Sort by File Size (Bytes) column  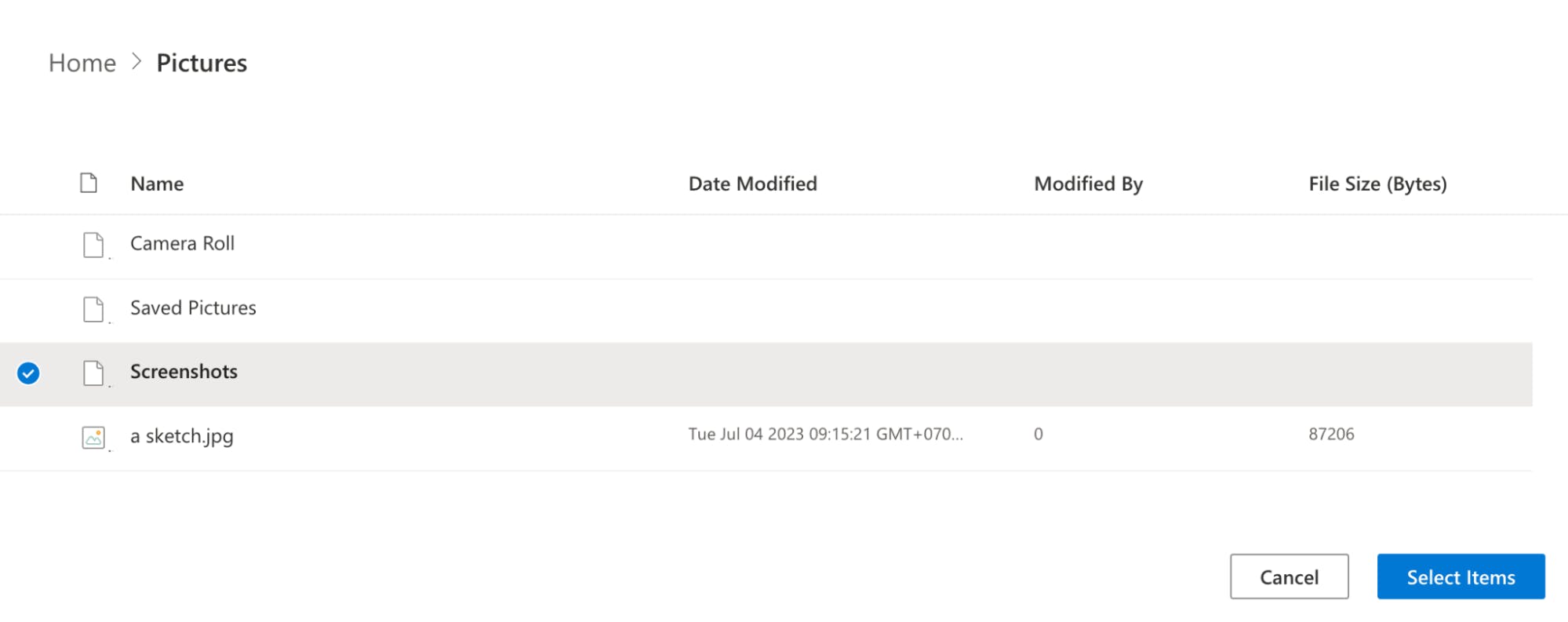click(x=1377, y=184)
